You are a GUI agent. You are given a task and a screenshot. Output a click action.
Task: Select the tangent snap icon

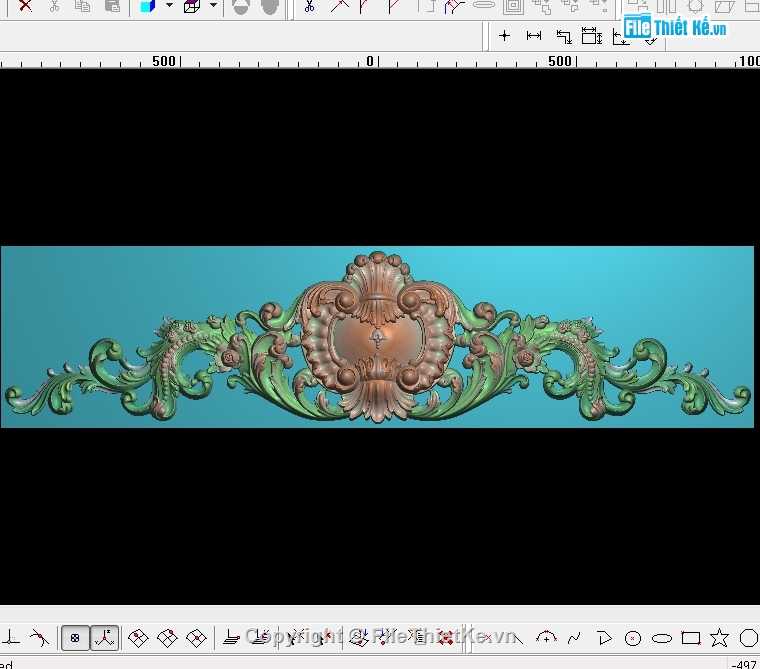pyautogui.click(x=39, y=637)
